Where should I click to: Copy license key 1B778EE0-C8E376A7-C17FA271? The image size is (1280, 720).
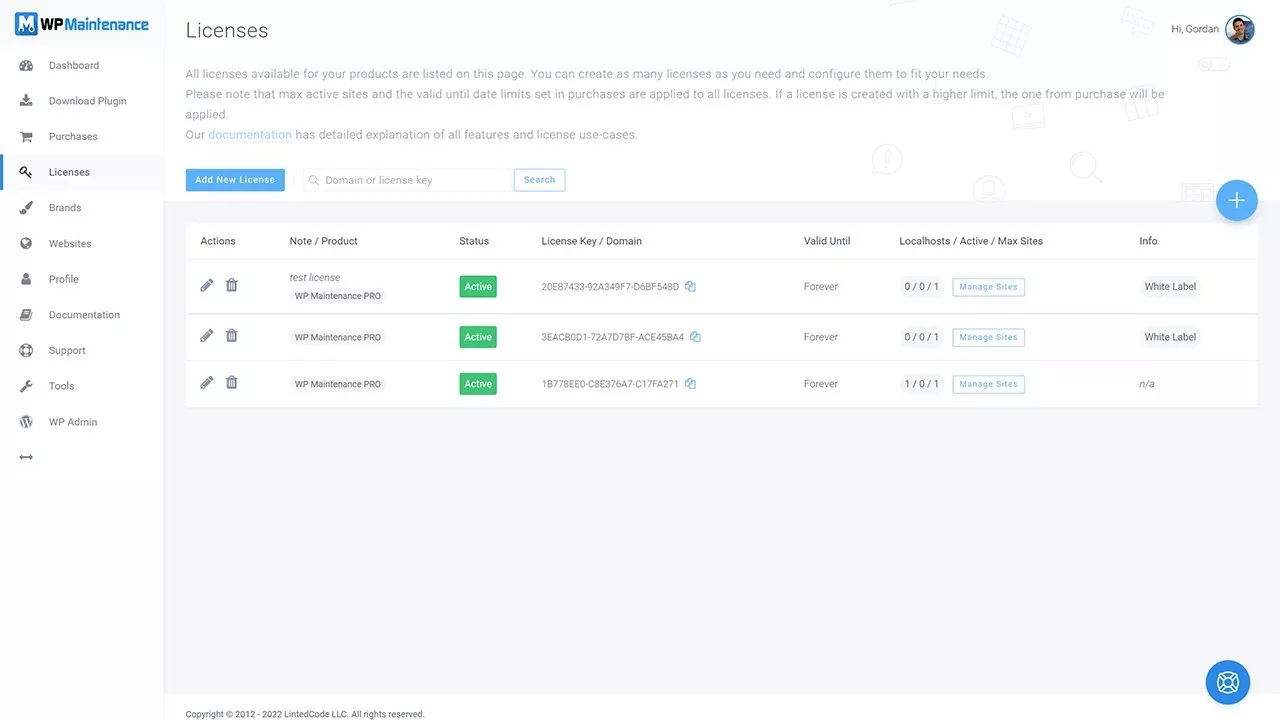(x=690, y=384)
